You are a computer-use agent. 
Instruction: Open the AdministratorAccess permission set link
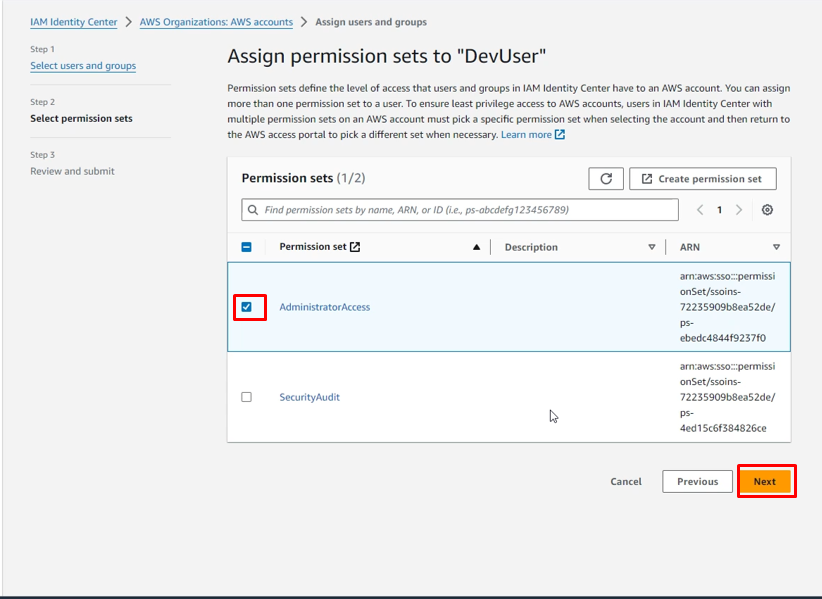(325, 307)
